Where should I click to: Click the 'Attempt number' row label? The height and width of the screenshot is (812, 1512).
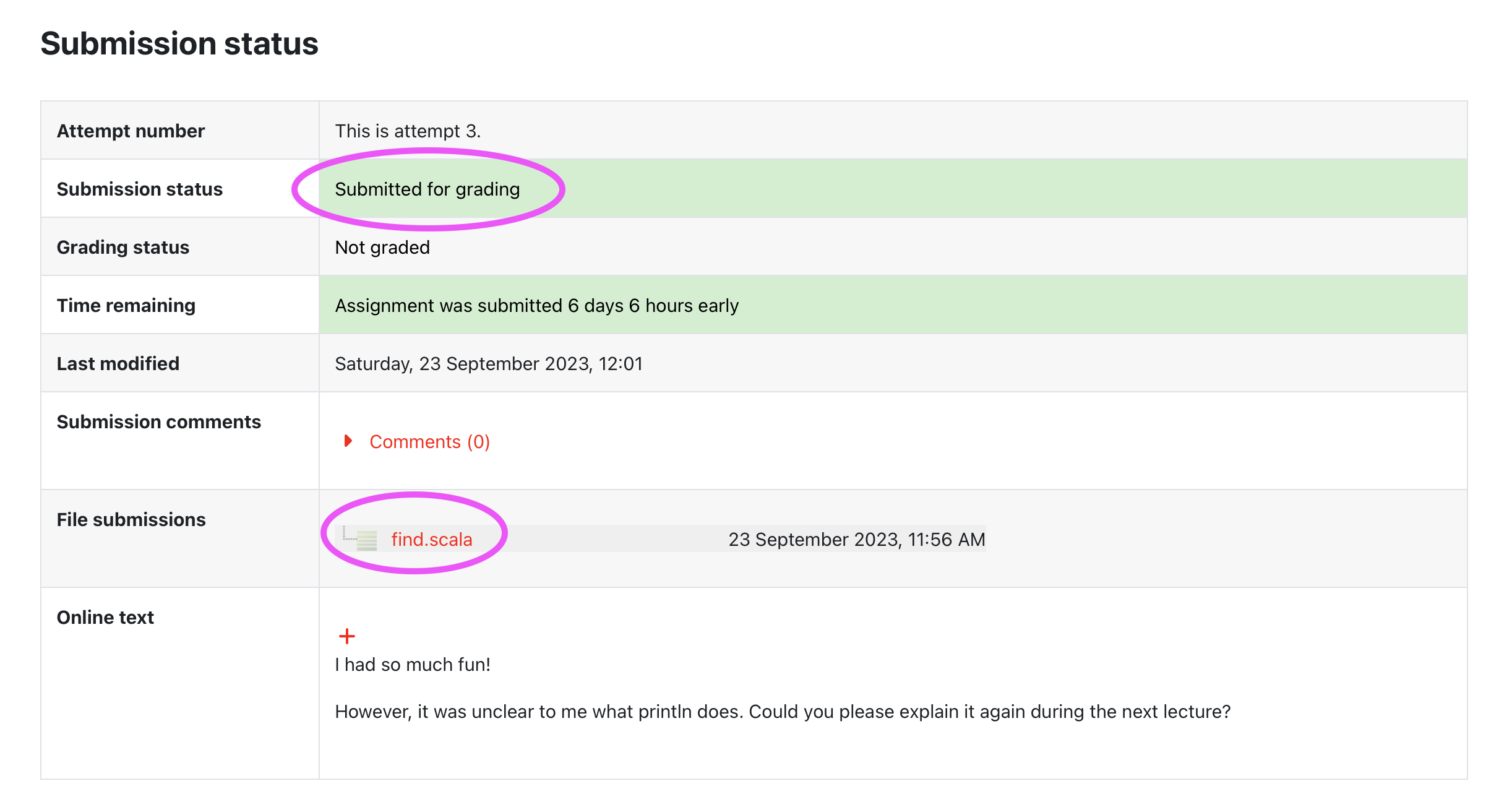click(131, 131)
